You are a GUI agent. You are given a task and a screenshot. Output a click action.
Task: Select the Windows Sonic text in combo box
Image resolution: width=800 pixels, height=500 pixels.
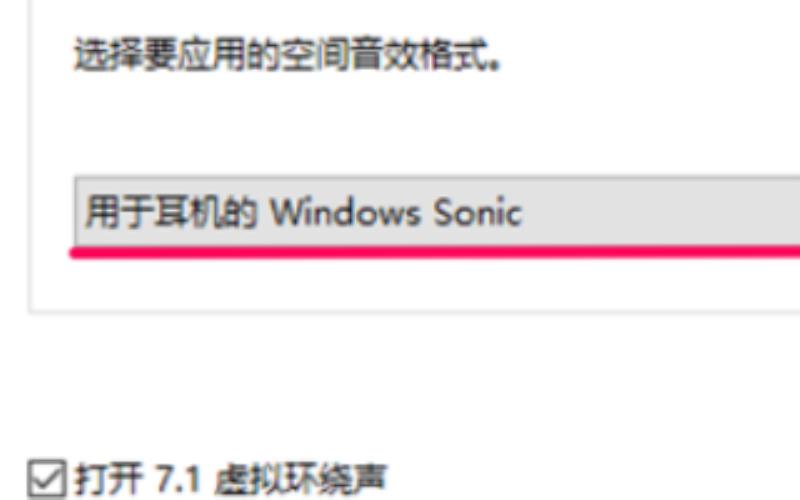396,212
